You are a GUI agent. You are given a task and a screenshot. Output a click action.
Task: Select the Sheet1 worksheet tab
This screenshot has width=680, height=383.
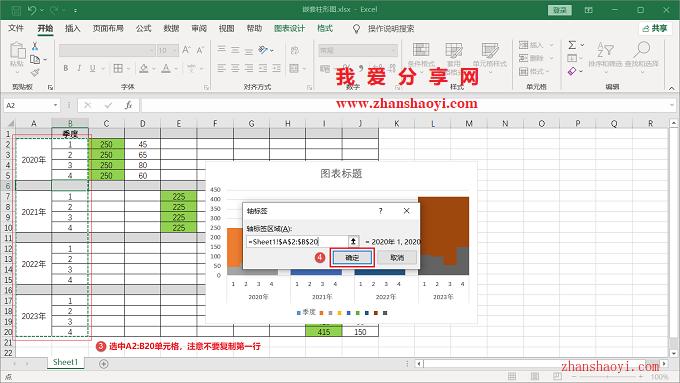(65, 362)
